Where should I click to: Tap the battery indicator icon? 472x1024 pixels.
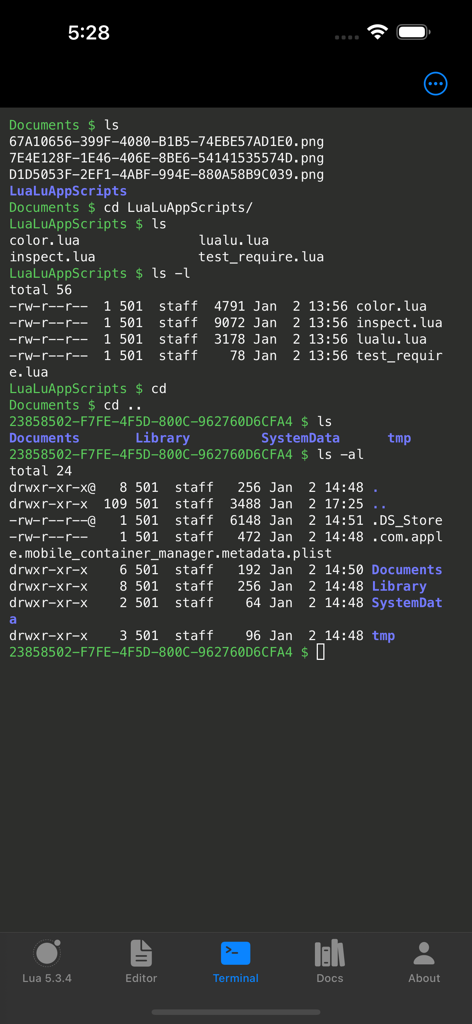click(413, 32)
